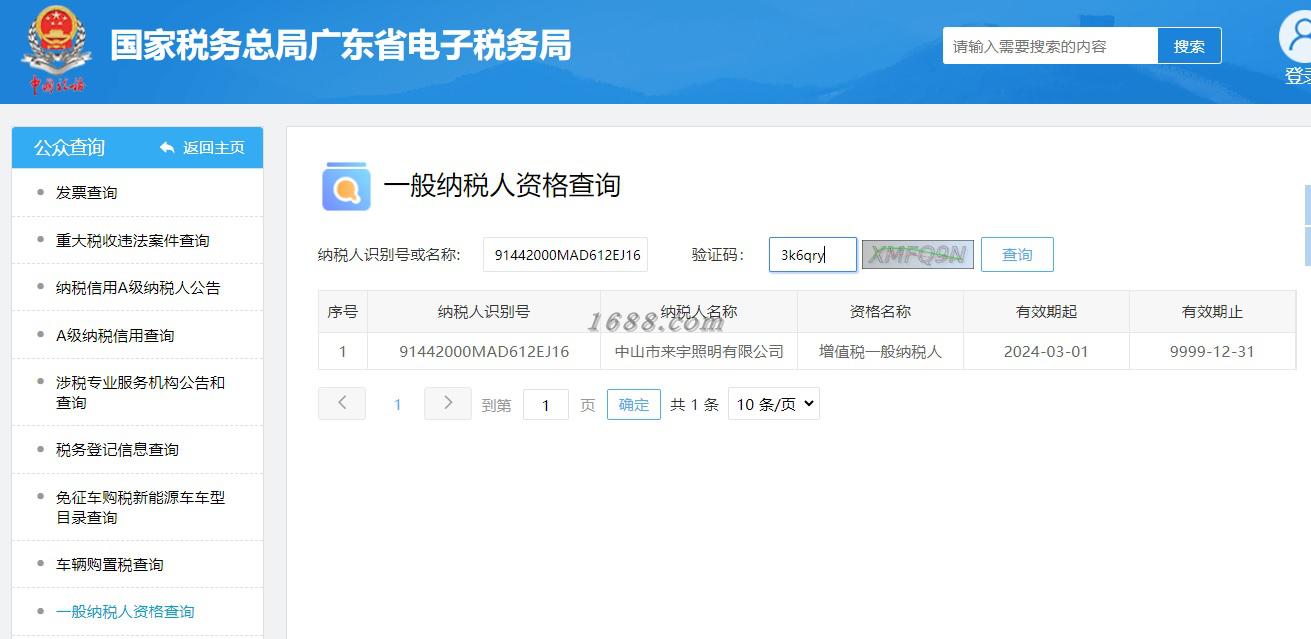
Task: Click the 序号 column header
Action: point(343,312)
